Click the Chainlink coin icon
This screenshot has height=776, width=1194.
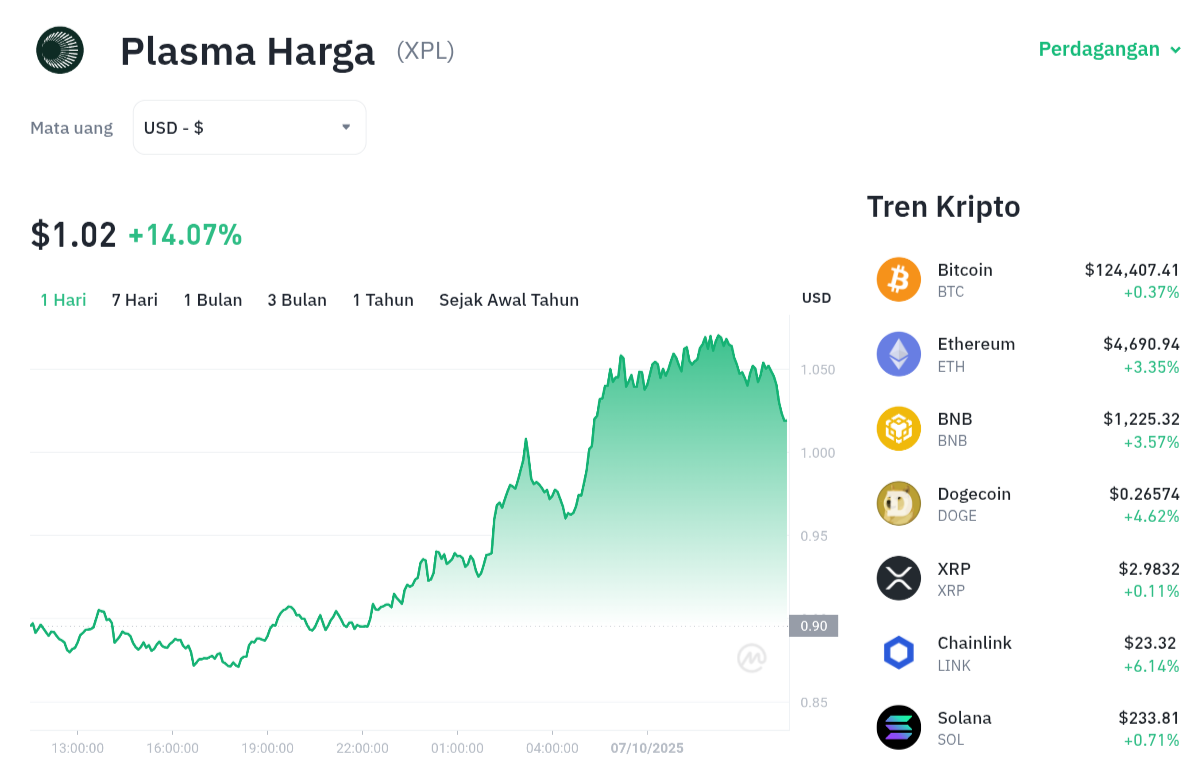[x=898, y=653]
